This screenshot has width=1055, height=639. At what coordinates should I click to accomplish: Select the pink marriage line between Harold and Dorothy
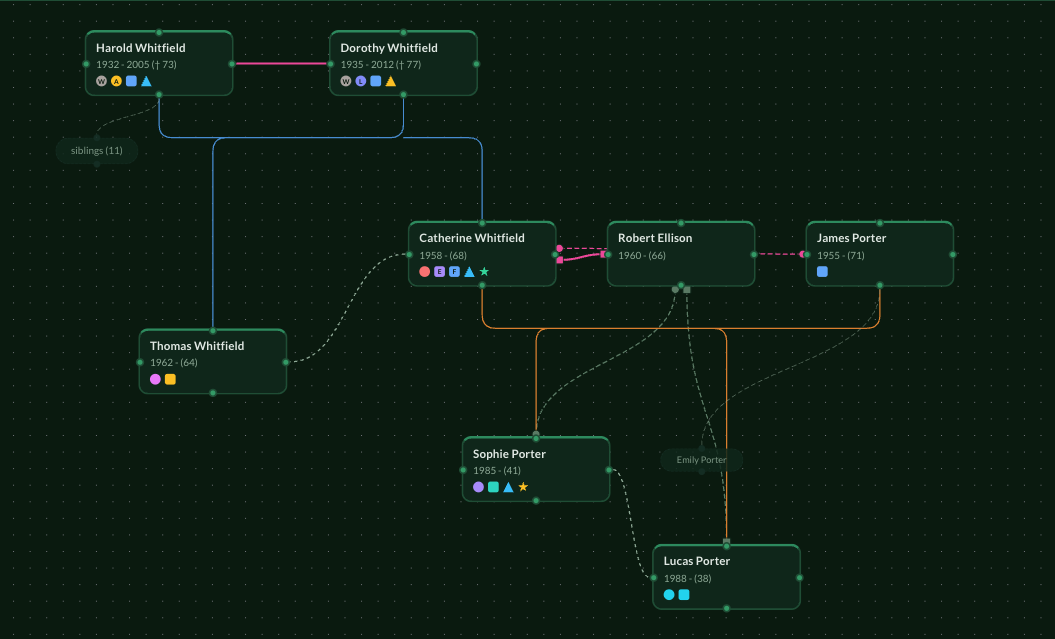pos(281,64)
